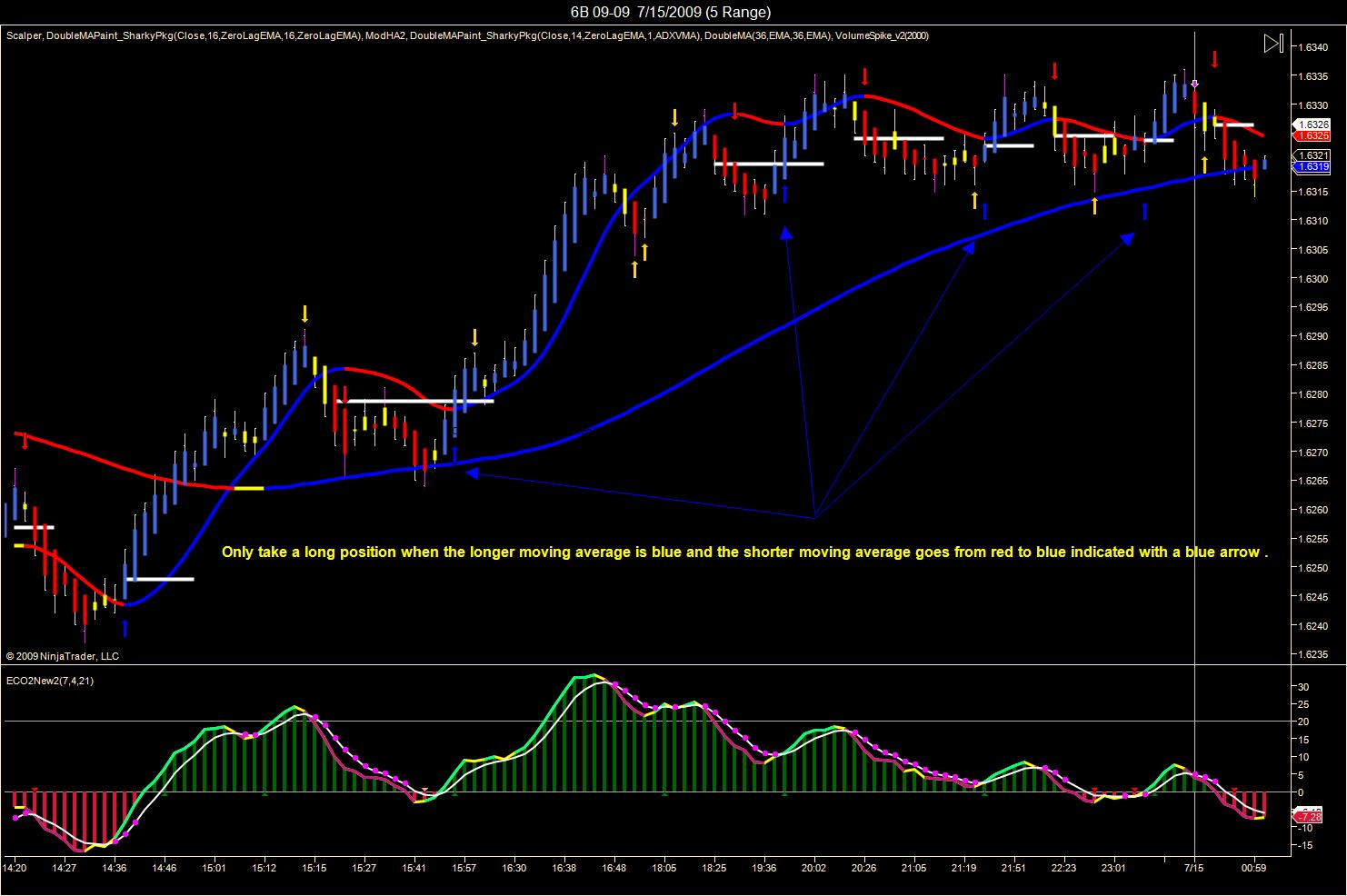The height and width of the screenshot is (896, 1347).
Task: Click the 1.6245 price axis label
Action: [1313, 597]
